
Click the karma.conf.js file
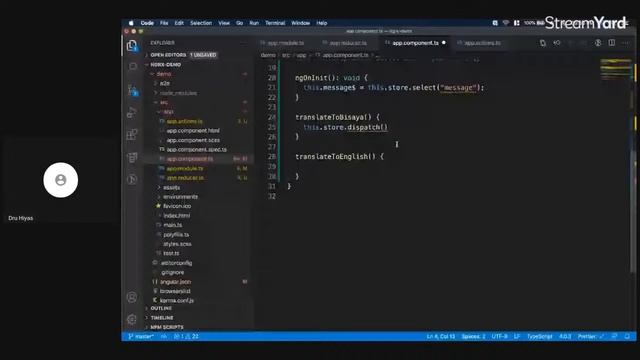[x=177, y=300]
